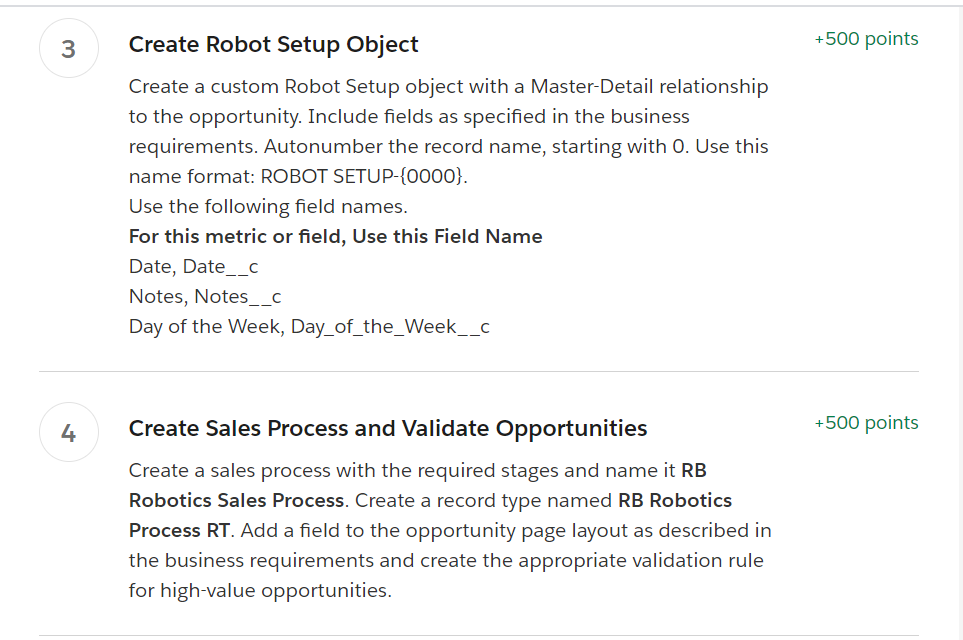Image resolution: width=963 pixels, height=640 pixels.
Task: Click the bold 'For this metric or field' header
Action: [x=335, y=236]
